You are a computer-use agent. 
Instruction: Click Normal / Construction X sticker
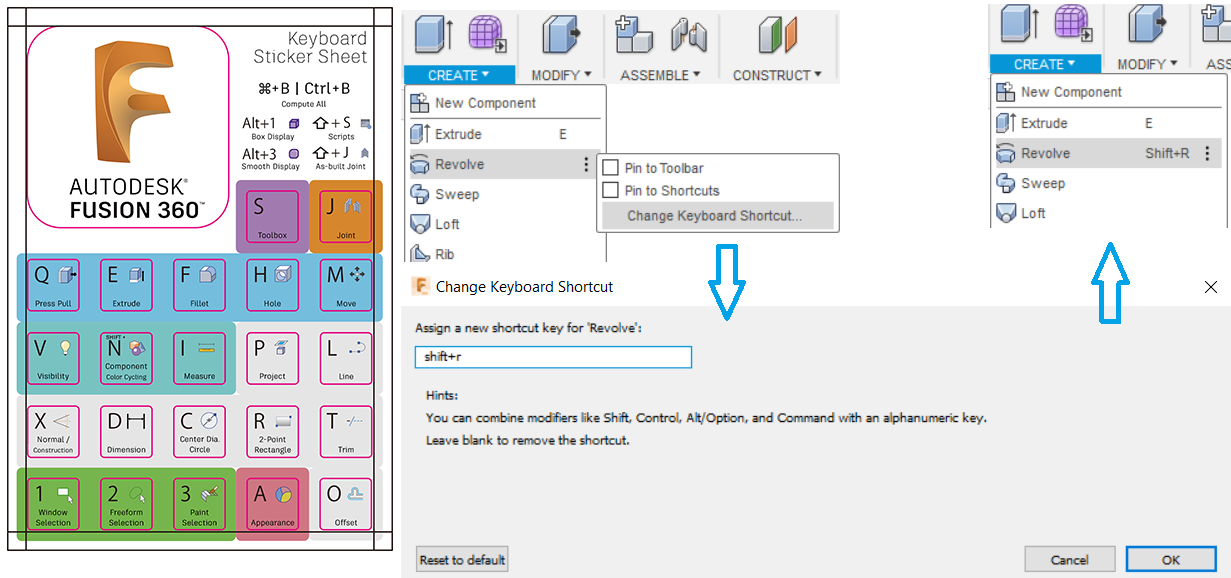[x=53, y=431]
